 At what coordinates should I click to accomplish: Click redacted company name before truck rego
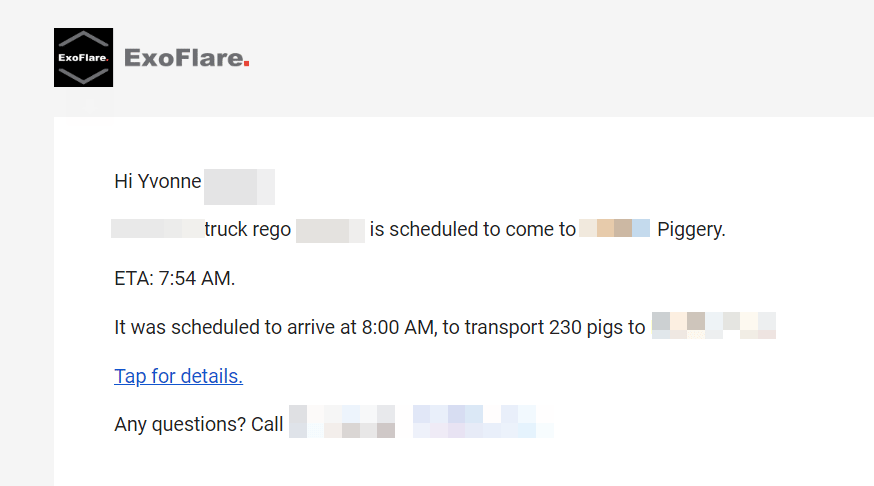click(157, 229)
